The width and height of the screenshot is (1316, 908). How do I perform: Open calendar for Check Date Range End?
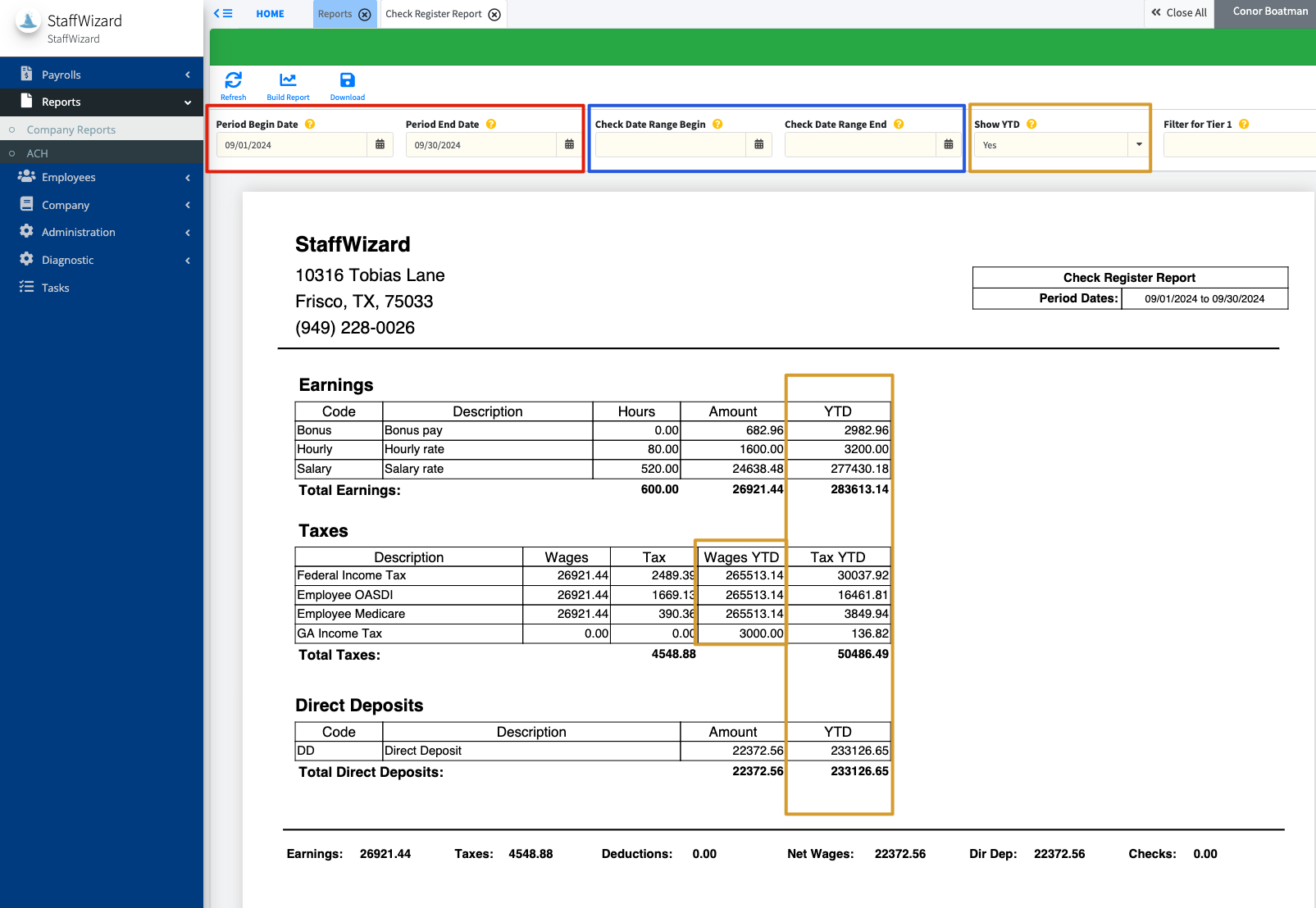click(948, 145)
